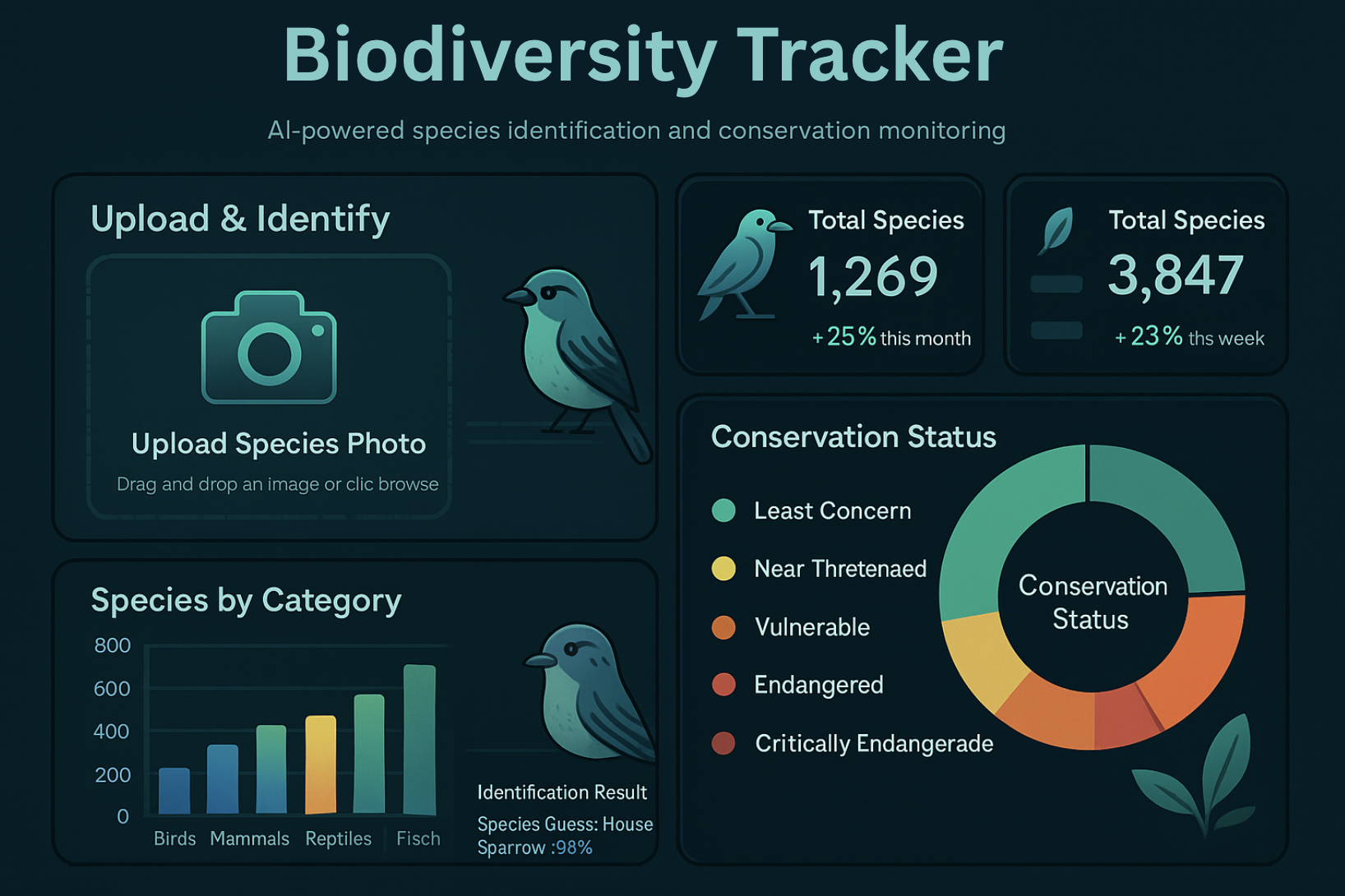This screenshot has height=896, width=1345.
Task: Click the drag and drop browse text
Action: (x=278, y=484)
